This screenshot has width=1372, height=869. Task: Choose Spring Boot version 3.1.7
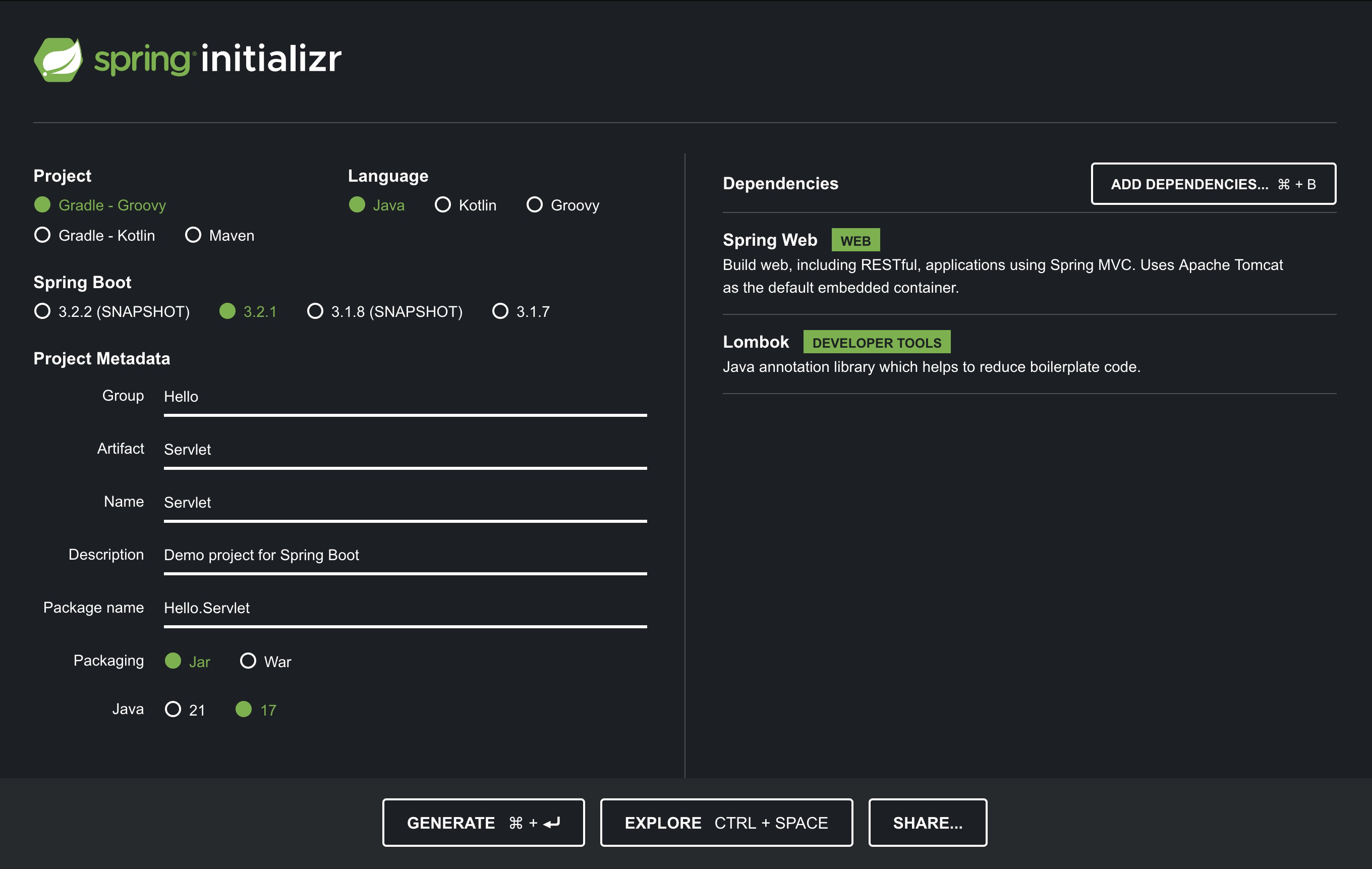coord(500,311)
